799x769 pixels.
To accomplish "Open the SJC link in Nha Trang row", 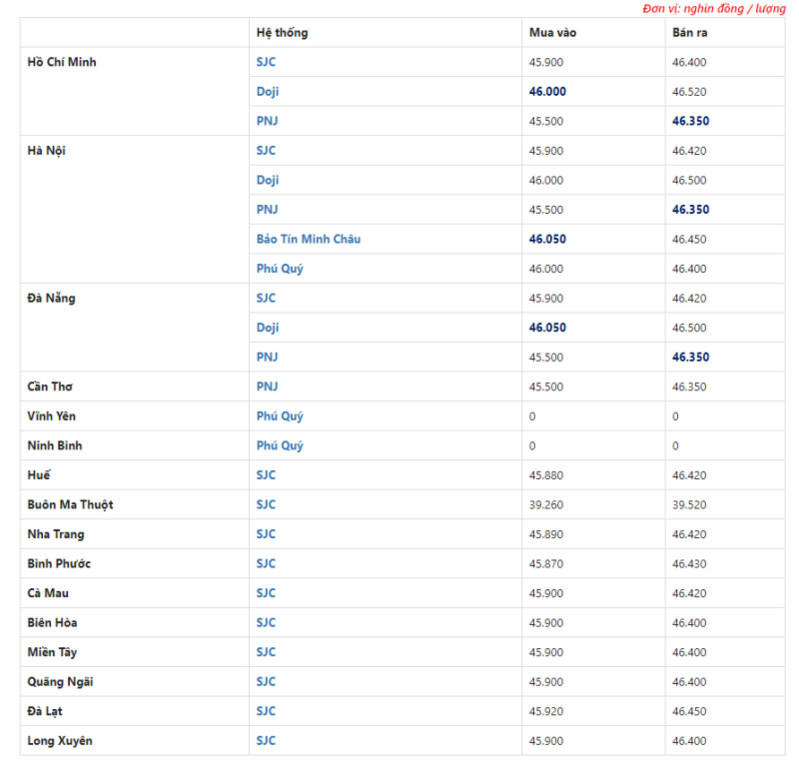I will point(265,534).
